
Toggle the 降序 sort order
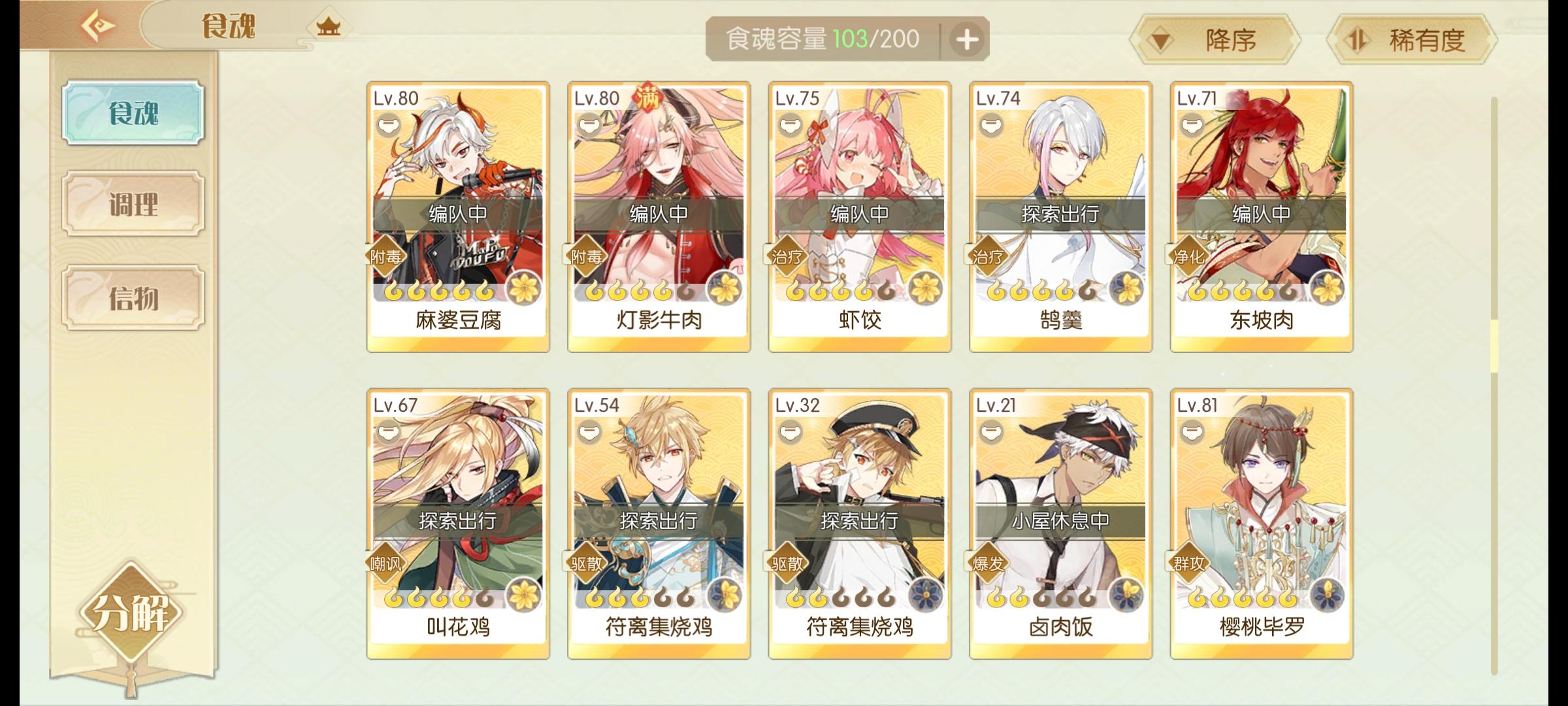tap(1215, 41)
